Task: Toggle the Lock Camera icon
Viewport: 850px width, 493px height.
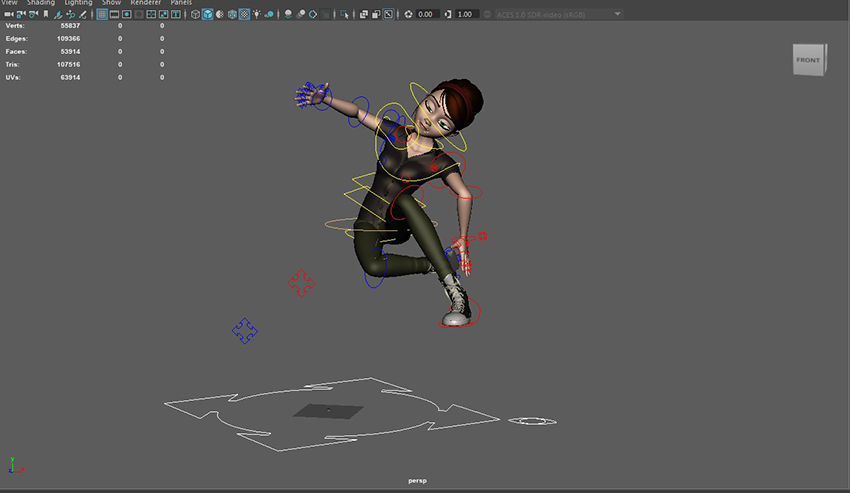Action: click(21, 15)
